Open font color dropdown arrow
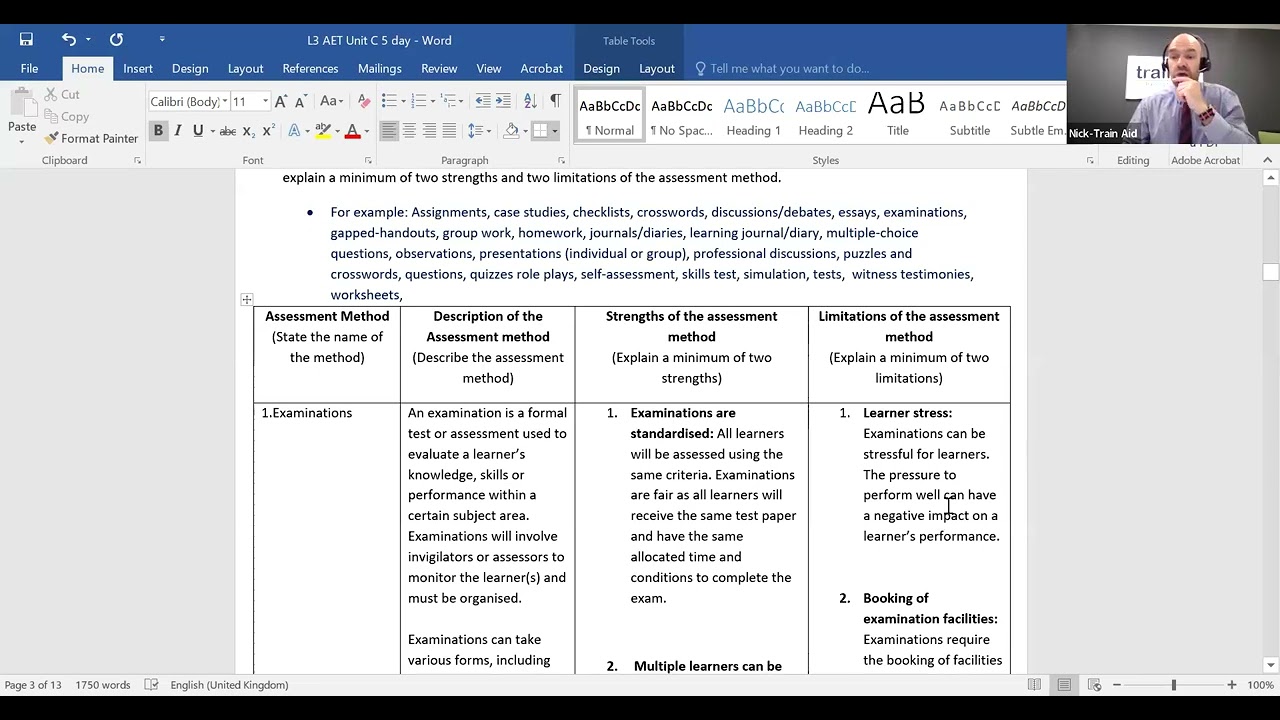 tap(367, 131)
